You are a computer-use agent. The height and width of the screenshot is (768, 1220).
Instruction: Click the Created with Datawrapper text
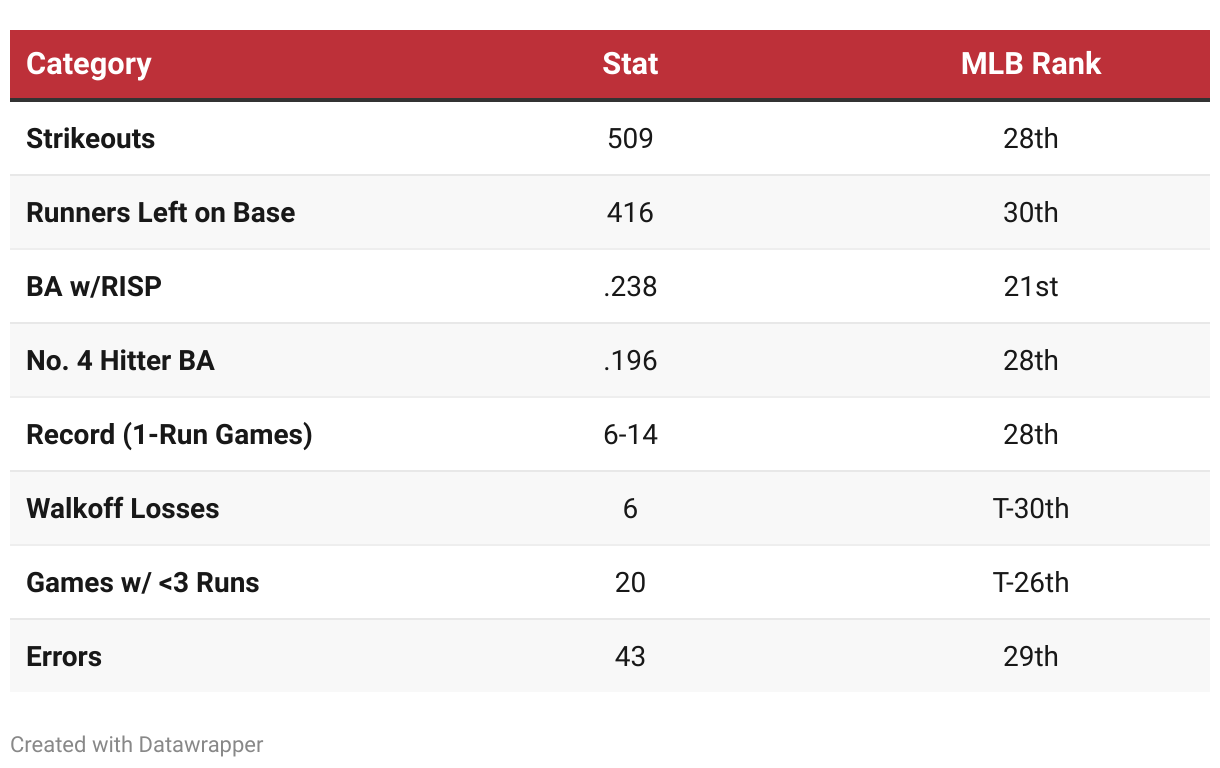(137, 745)
